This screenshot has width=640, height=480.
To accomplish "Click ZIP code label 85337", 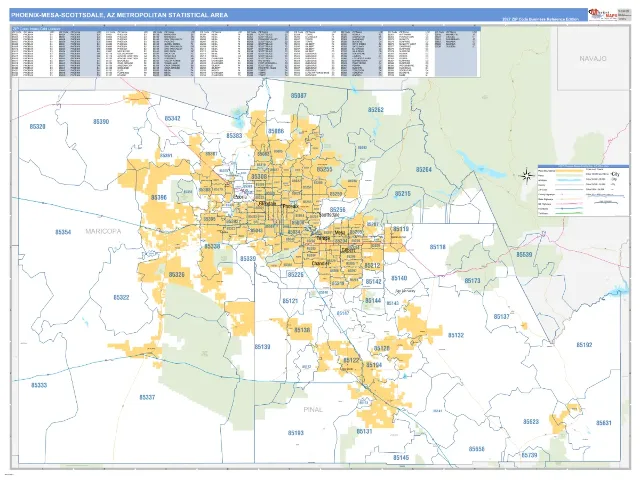I will (x=147, y=397).
